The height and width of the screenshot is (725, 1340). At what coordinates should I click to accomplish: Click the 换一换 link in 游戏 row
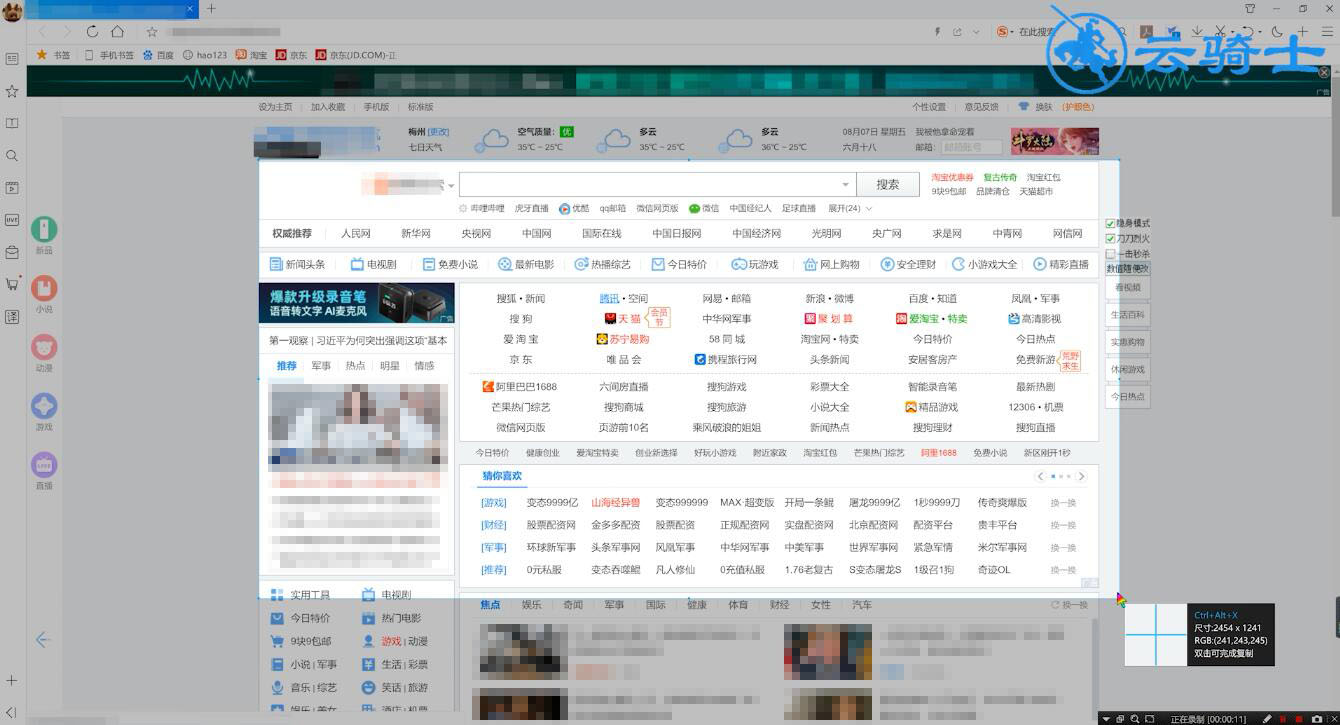click(1063, 503)
